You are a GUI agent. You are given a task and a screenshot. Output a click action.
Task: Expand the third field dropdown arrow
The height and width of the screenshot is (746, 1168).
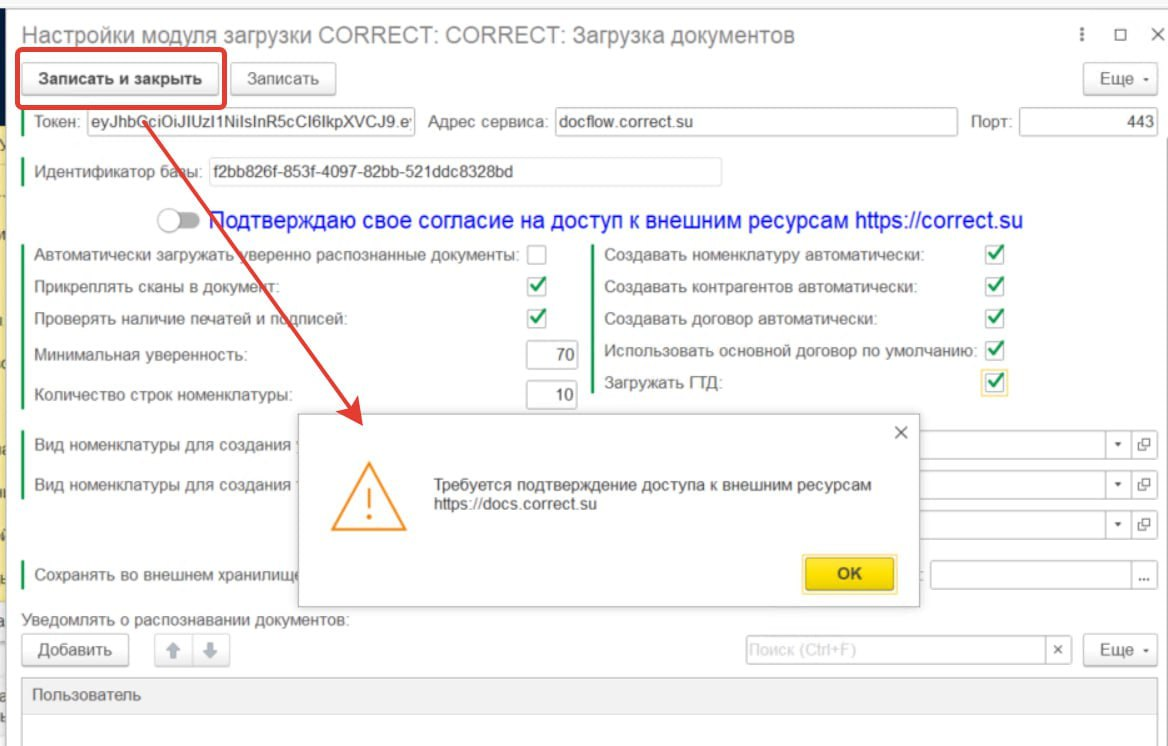pyautogui.click(x=1117, y=525)
